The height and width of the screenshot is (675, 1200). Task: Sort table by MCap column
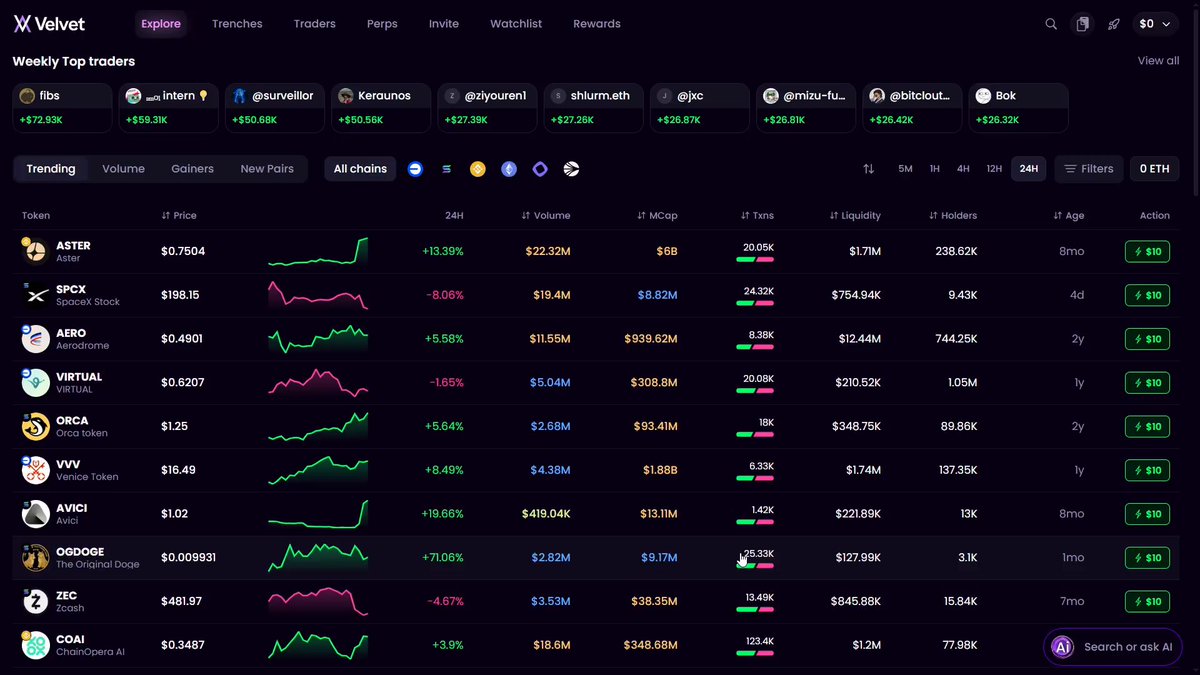tap(657, 215)
